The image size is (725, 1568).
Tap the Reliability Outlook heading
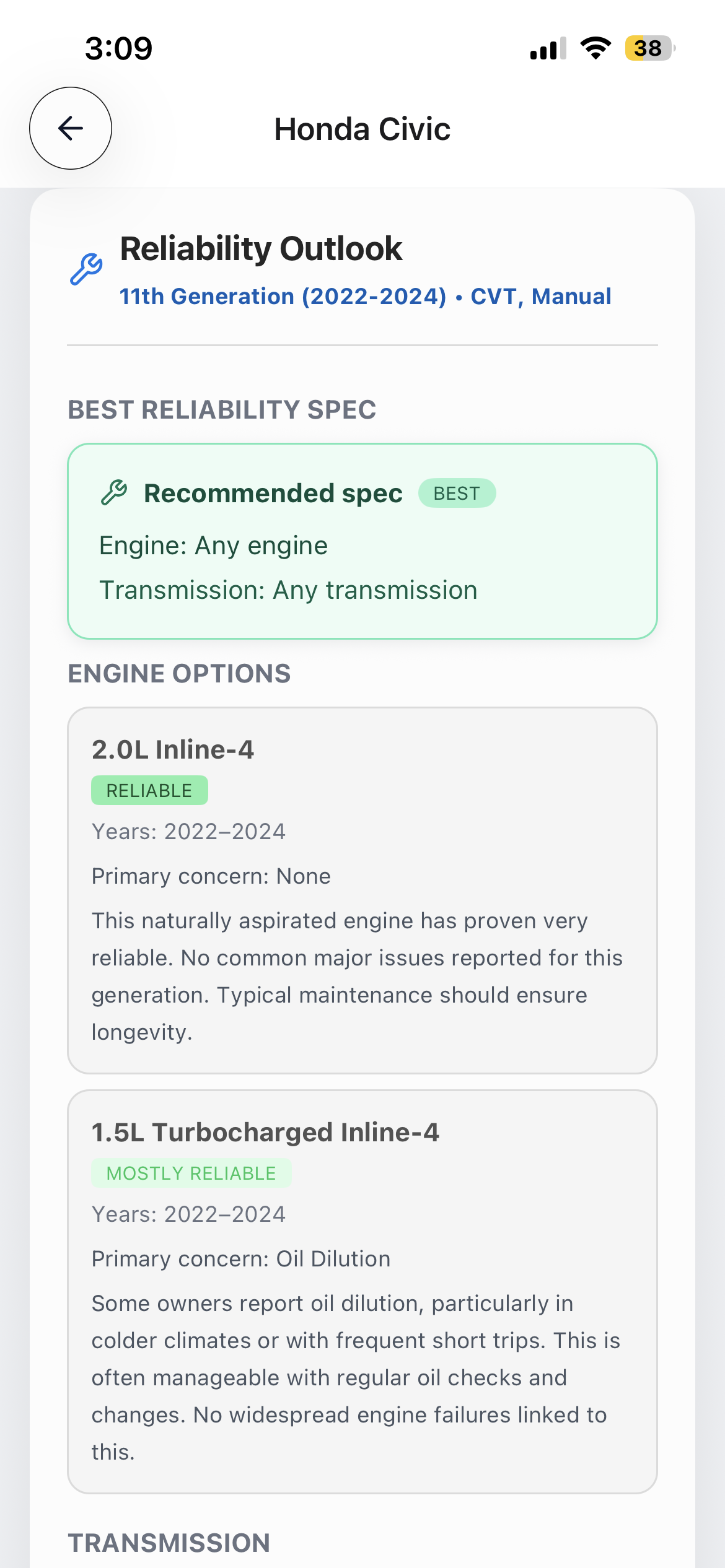click(261, 249)
